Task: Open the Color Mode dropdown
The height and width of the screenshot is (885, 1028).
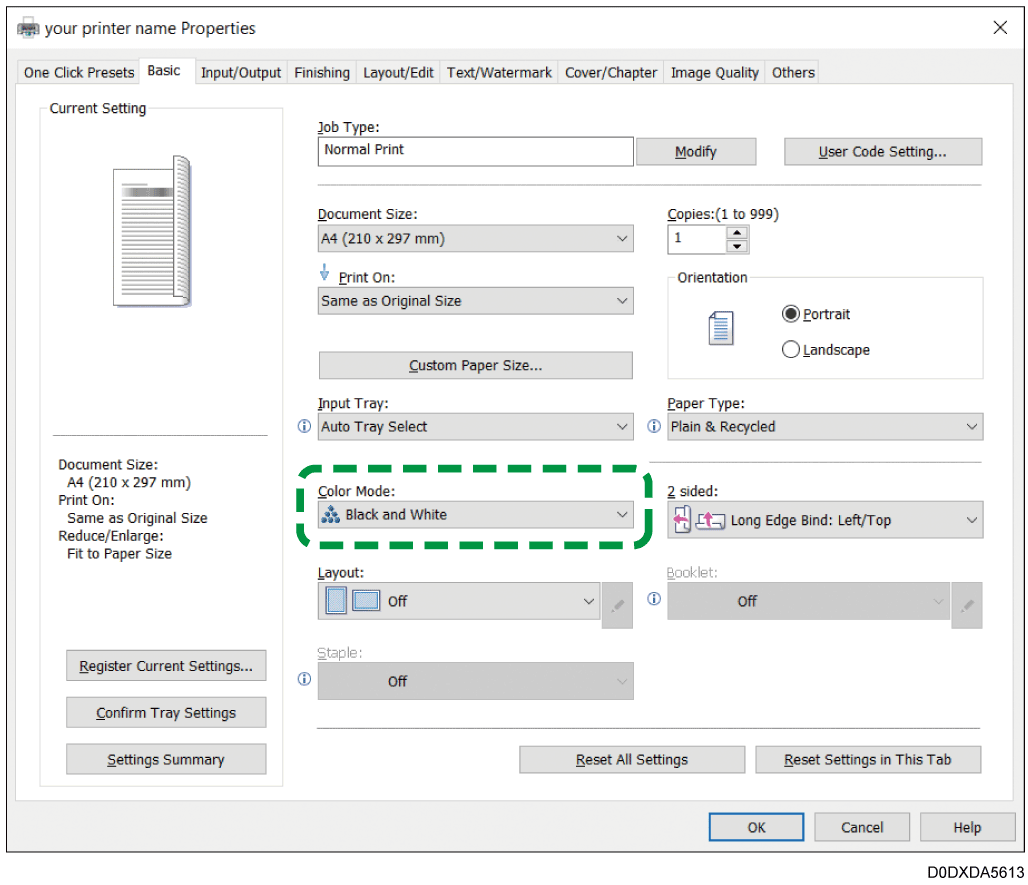Action: coord(475,515)
